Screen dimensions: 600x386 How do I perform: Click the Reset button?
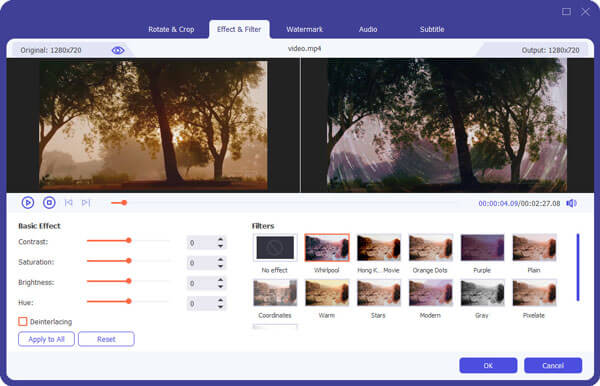point(106,339)
